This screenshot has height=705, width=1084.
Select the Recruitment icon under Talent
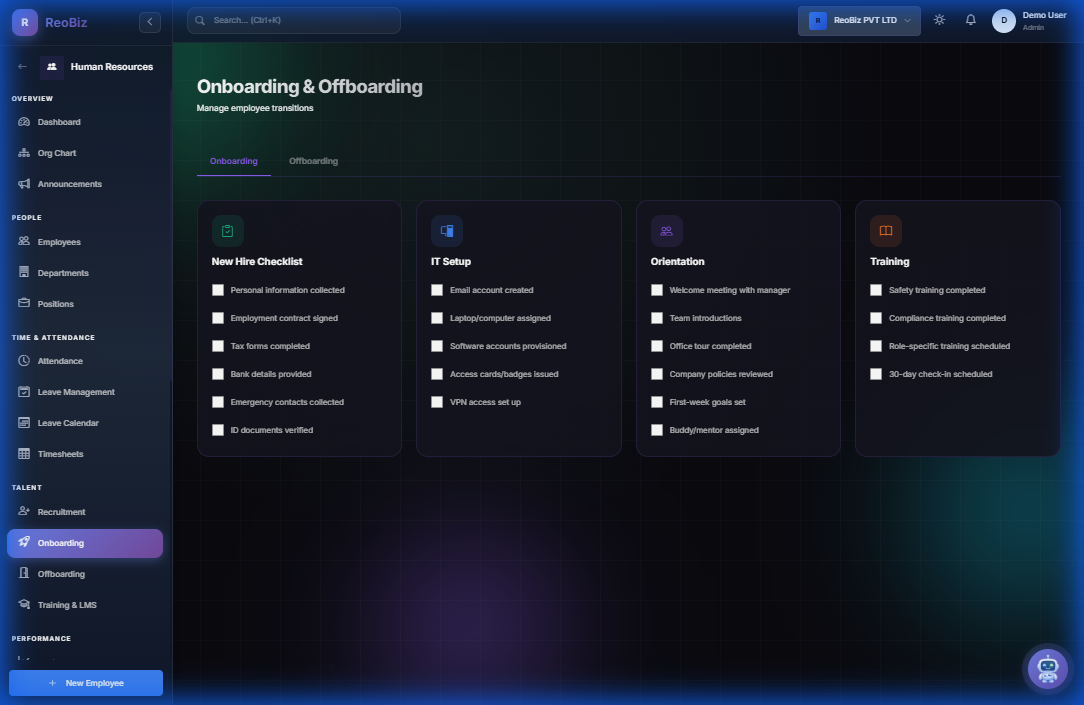point(22,511)
